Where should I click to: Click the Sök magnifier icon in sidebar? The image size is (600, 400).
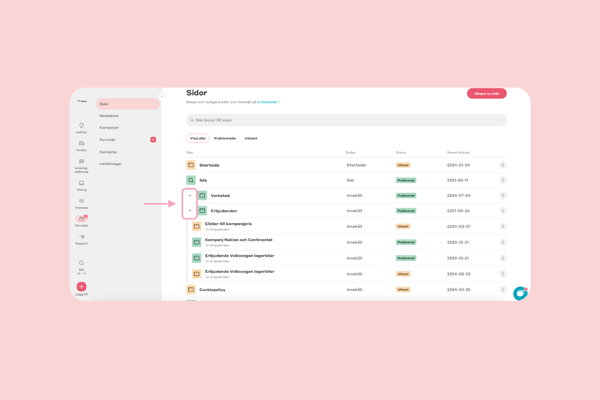[82, 264]
